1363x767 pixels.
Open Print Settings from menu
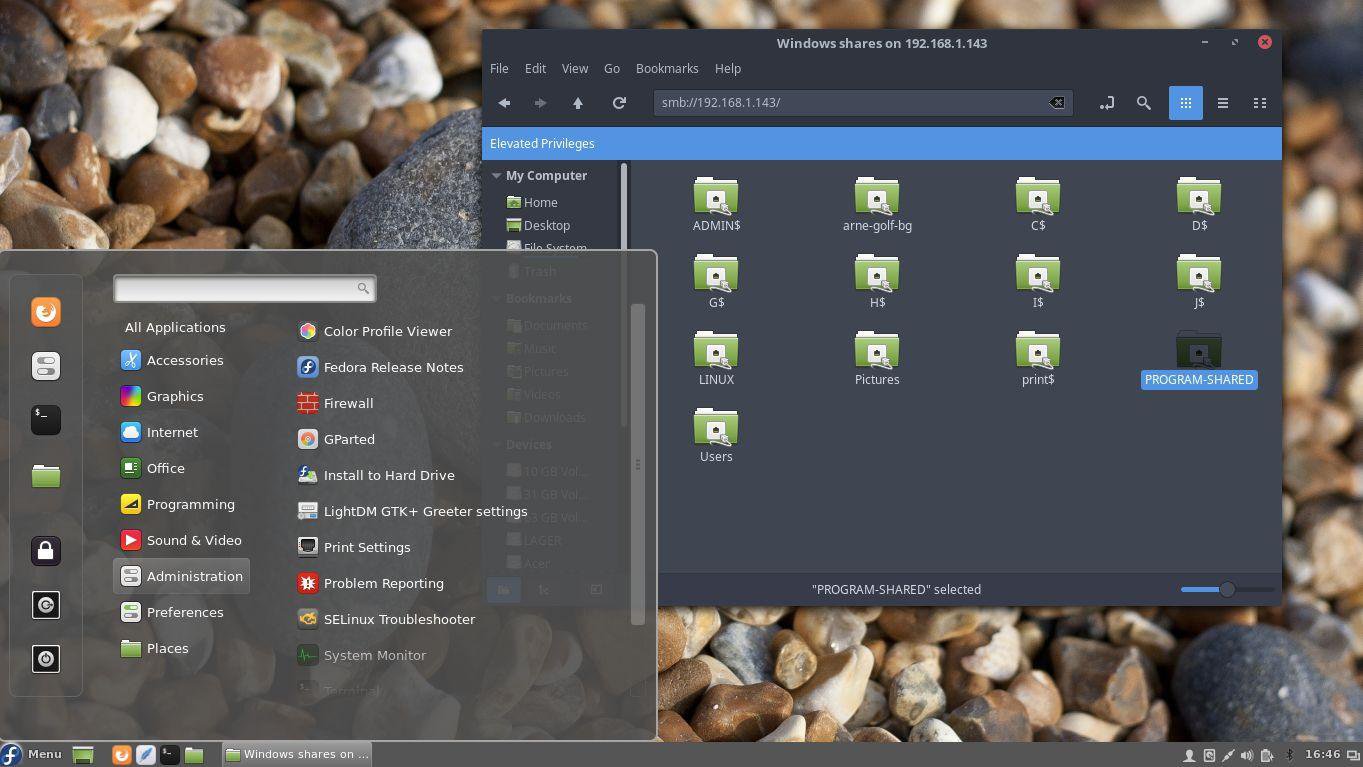pyautogui.click(x=354, y=547)
